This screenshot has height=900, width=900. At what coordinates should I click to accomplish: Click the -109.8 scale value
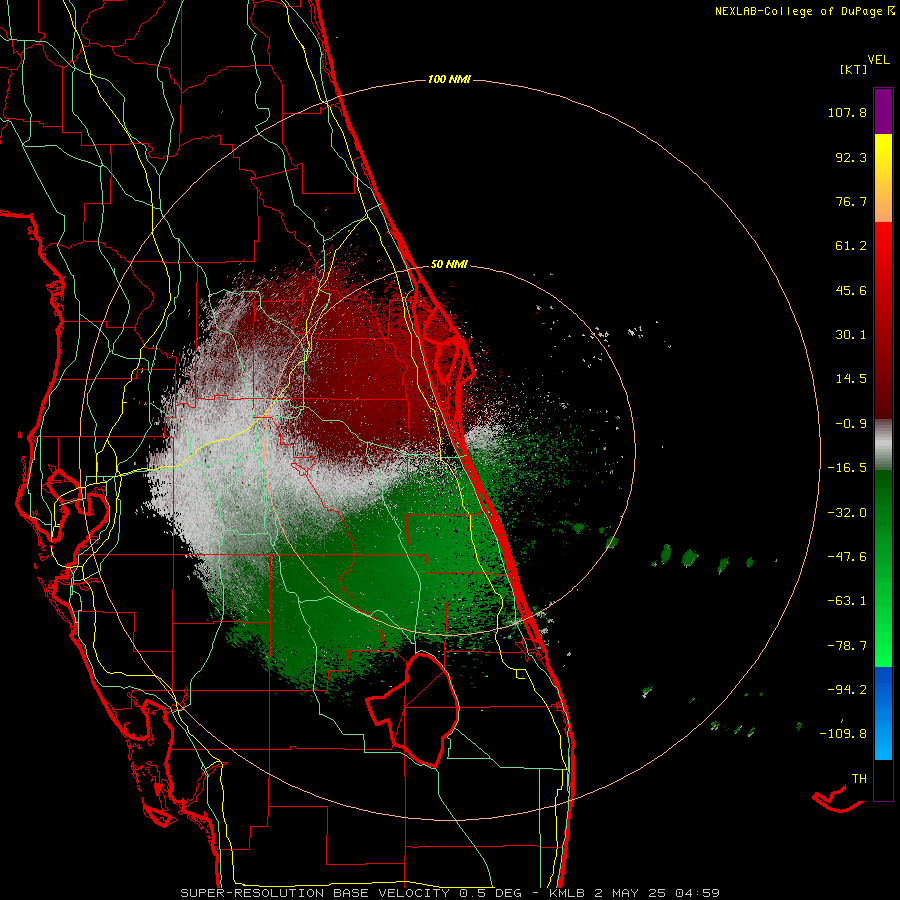point(843,734)
